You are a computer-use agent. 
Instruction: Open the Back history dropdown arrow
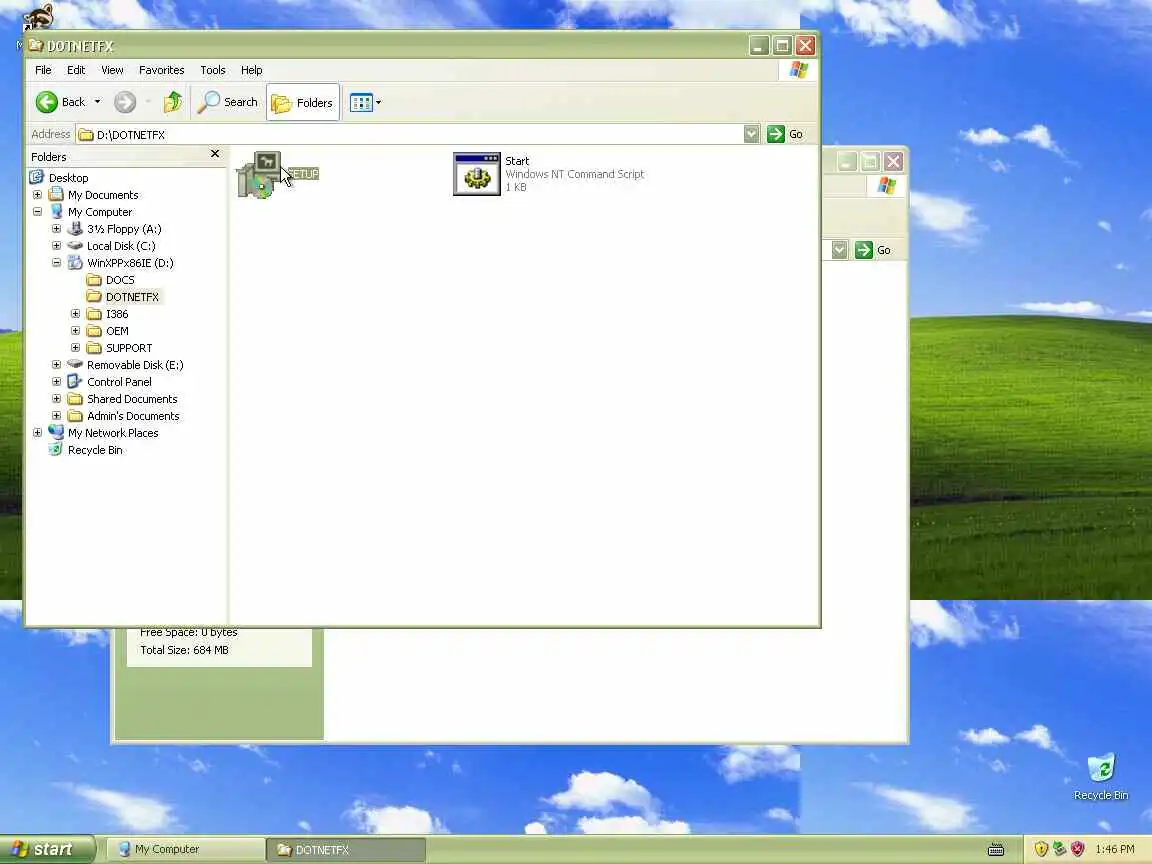click(97, 102)
